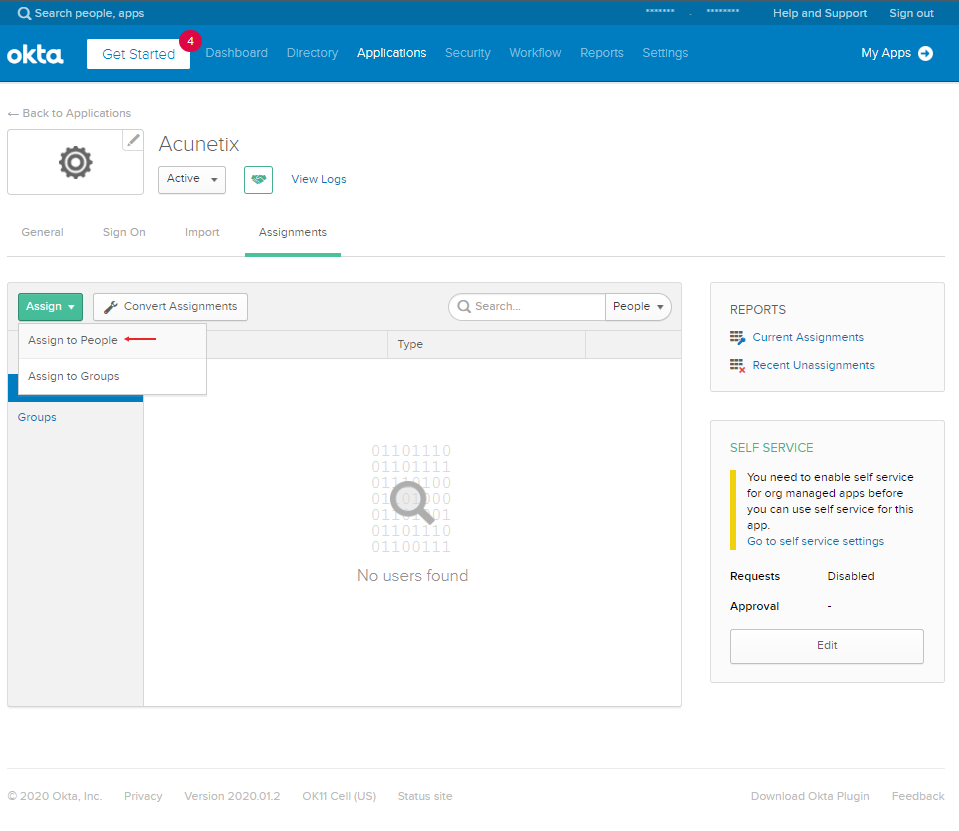This screenshot has width=959, height=831.
Task: Click the Edit button in Self Service
Action: click(x=826, y=646)
